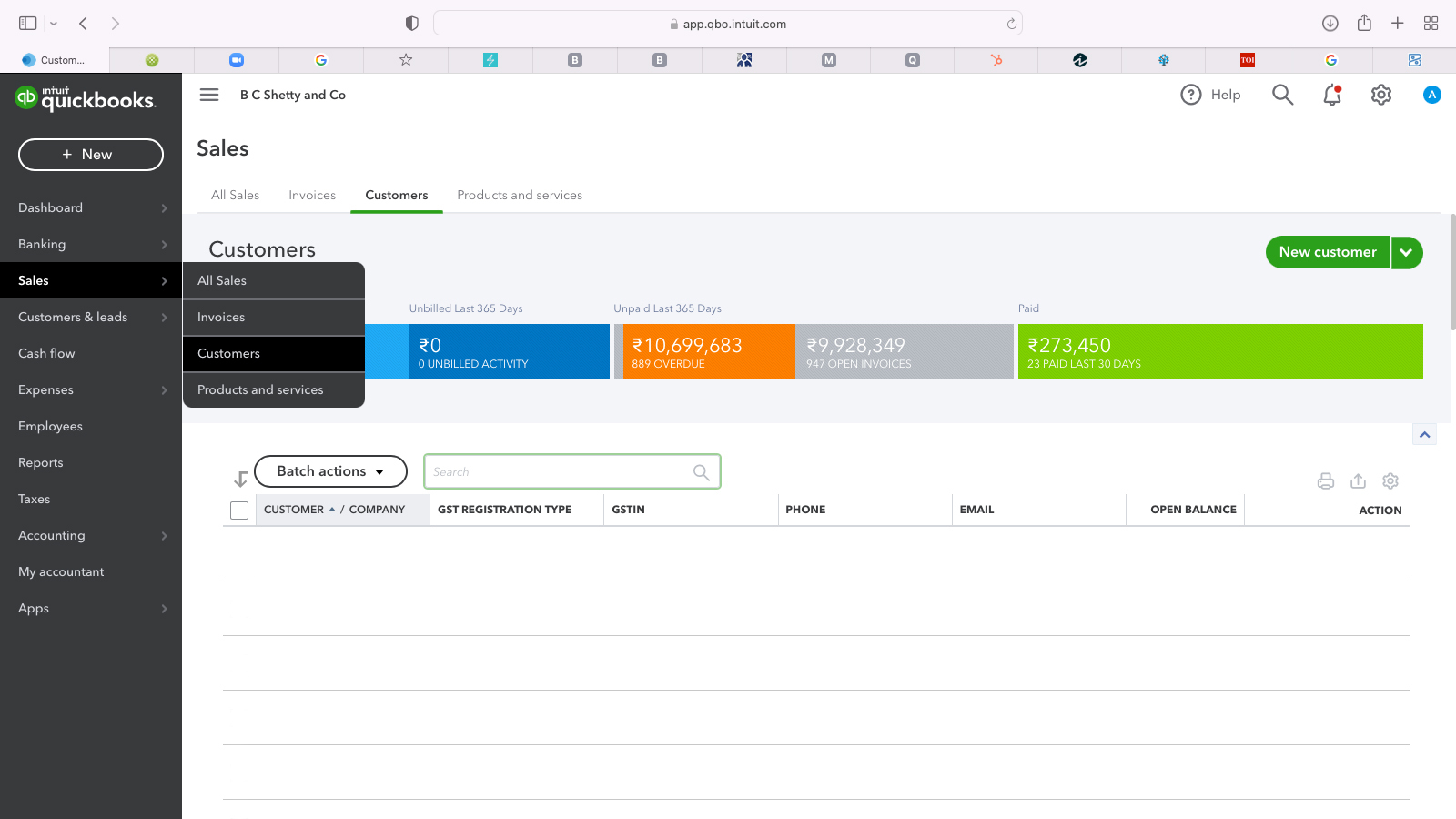Print the customer list
Viewport: 1456px width, 819px height.
click(1326, 481)
